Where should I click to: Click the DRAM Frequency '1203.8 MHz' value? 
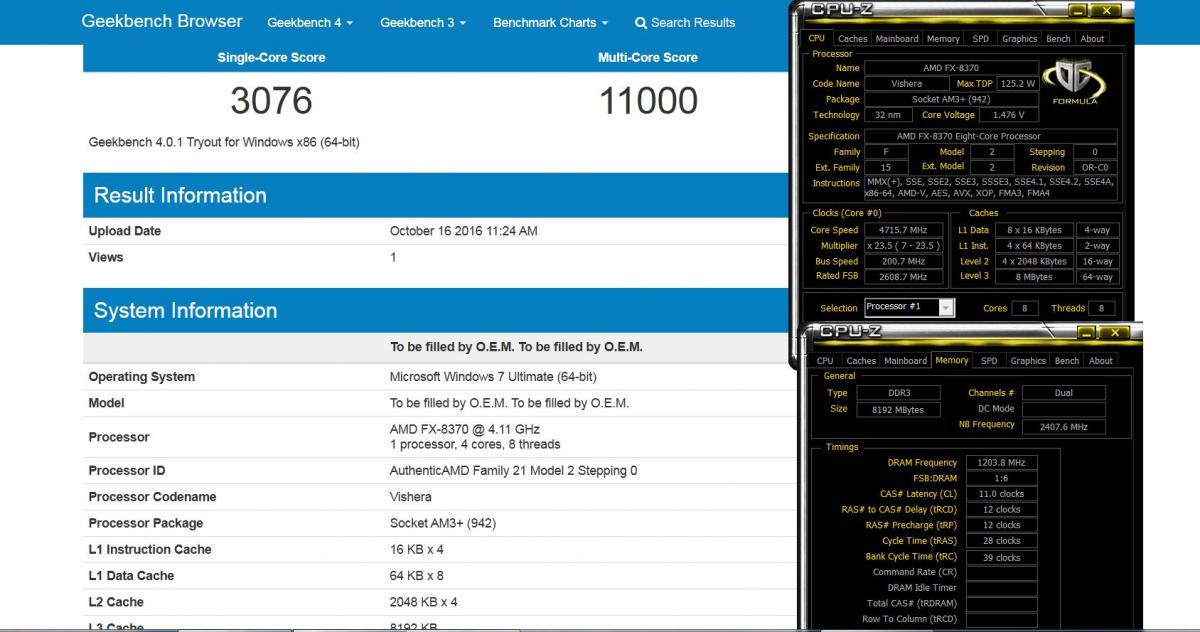[1001, 462]
